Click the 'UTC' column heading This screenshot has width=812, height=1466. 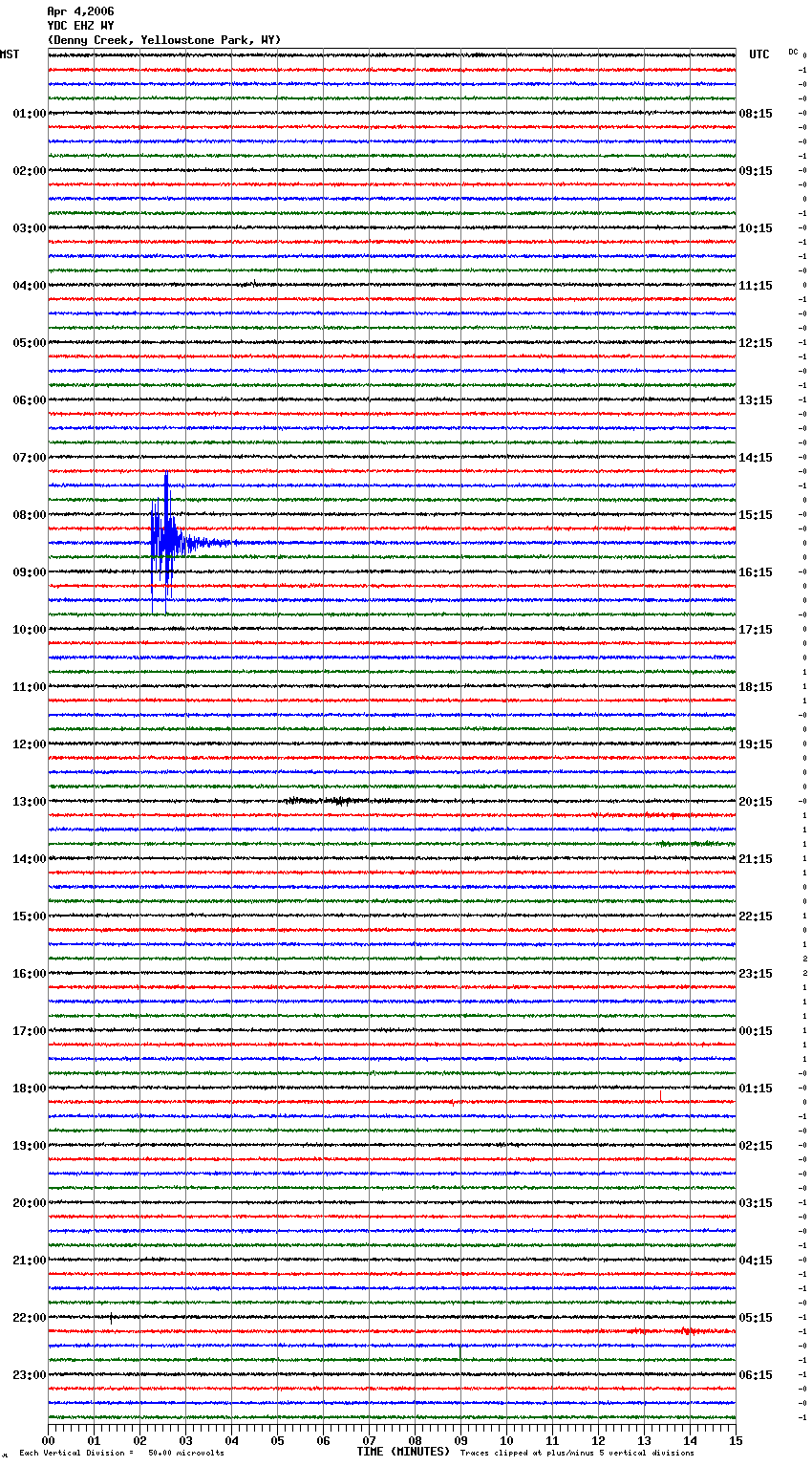(759, 54)
